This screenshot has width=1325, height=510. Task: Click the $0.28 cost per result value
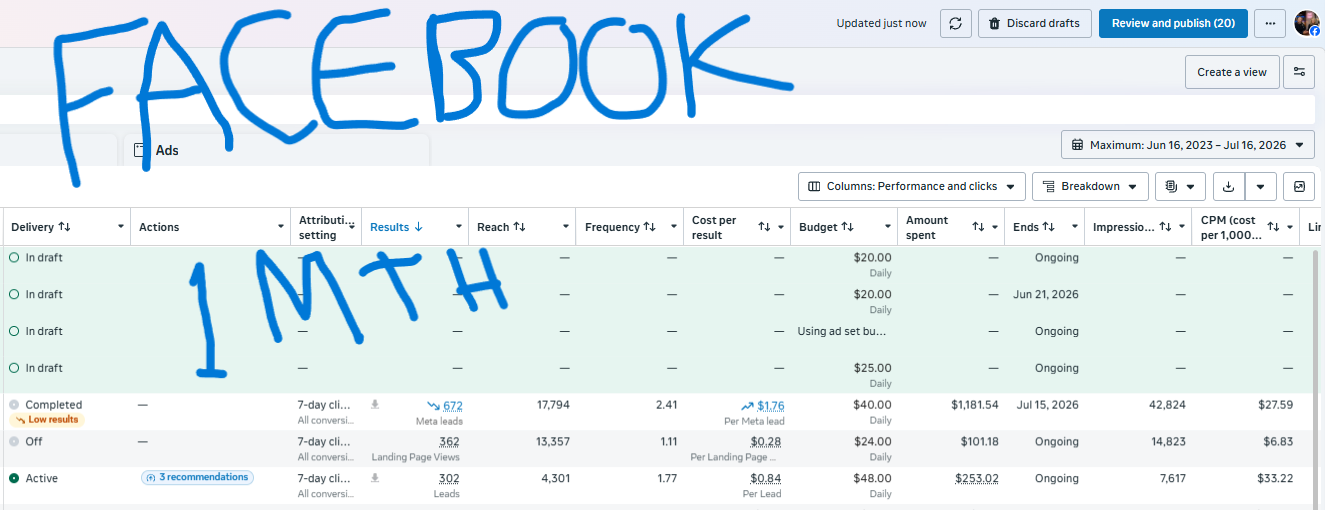(x=767, y=441)
